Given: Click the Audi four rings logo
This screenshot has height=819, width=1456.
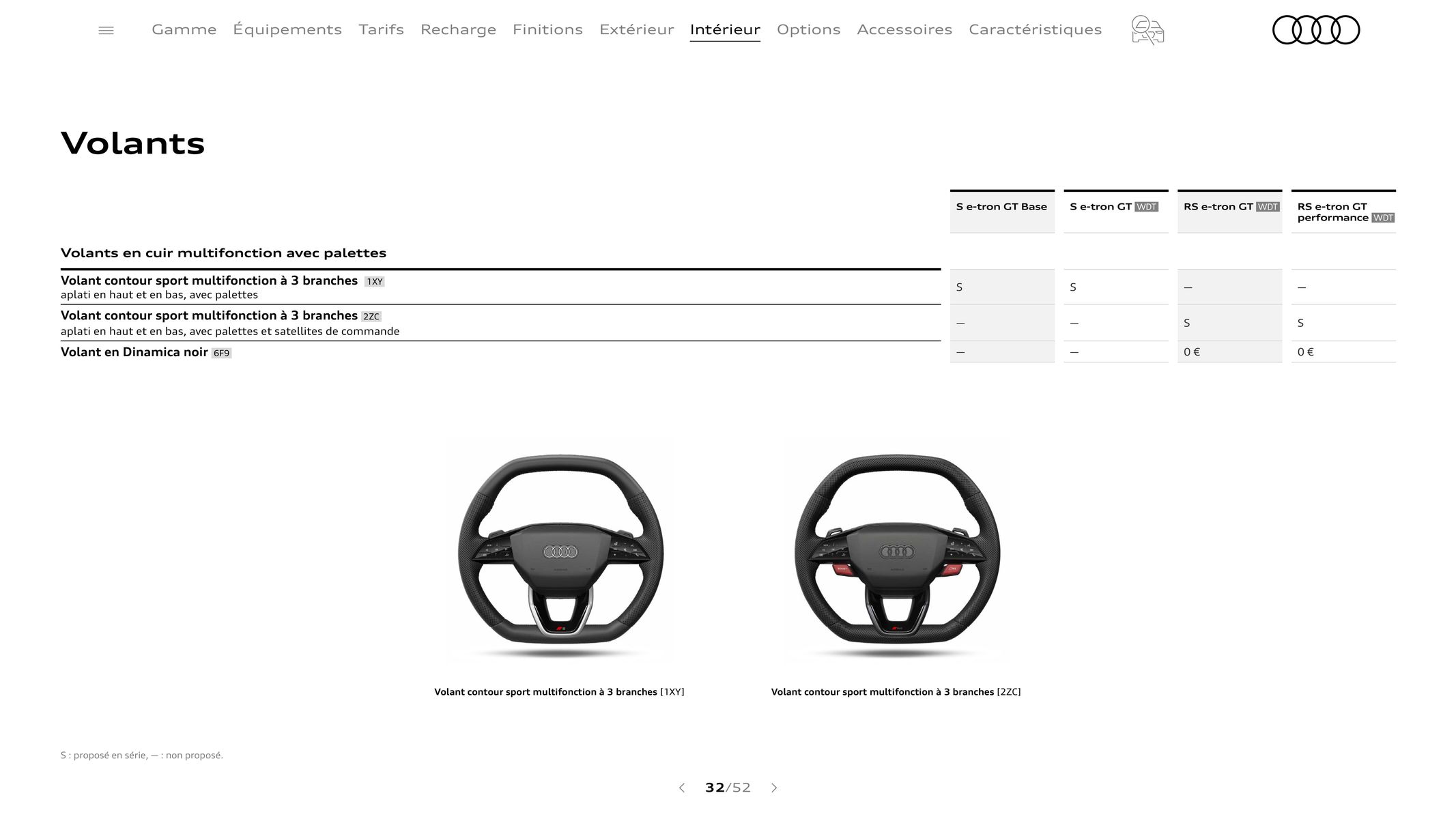Looking at the screenshot, I should tap(1316, 30).
